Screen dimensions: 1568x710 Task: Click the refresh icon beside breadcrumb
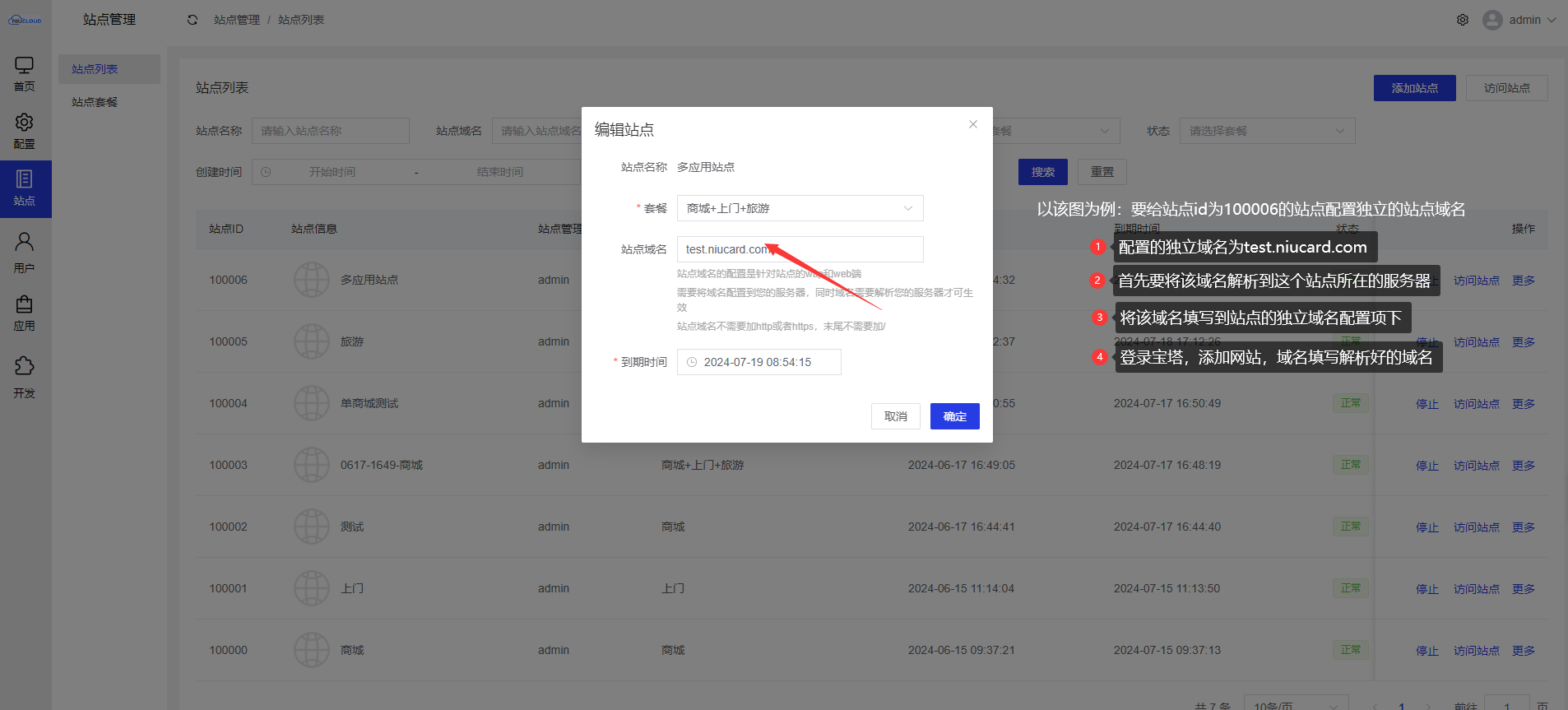coord(193,20)
